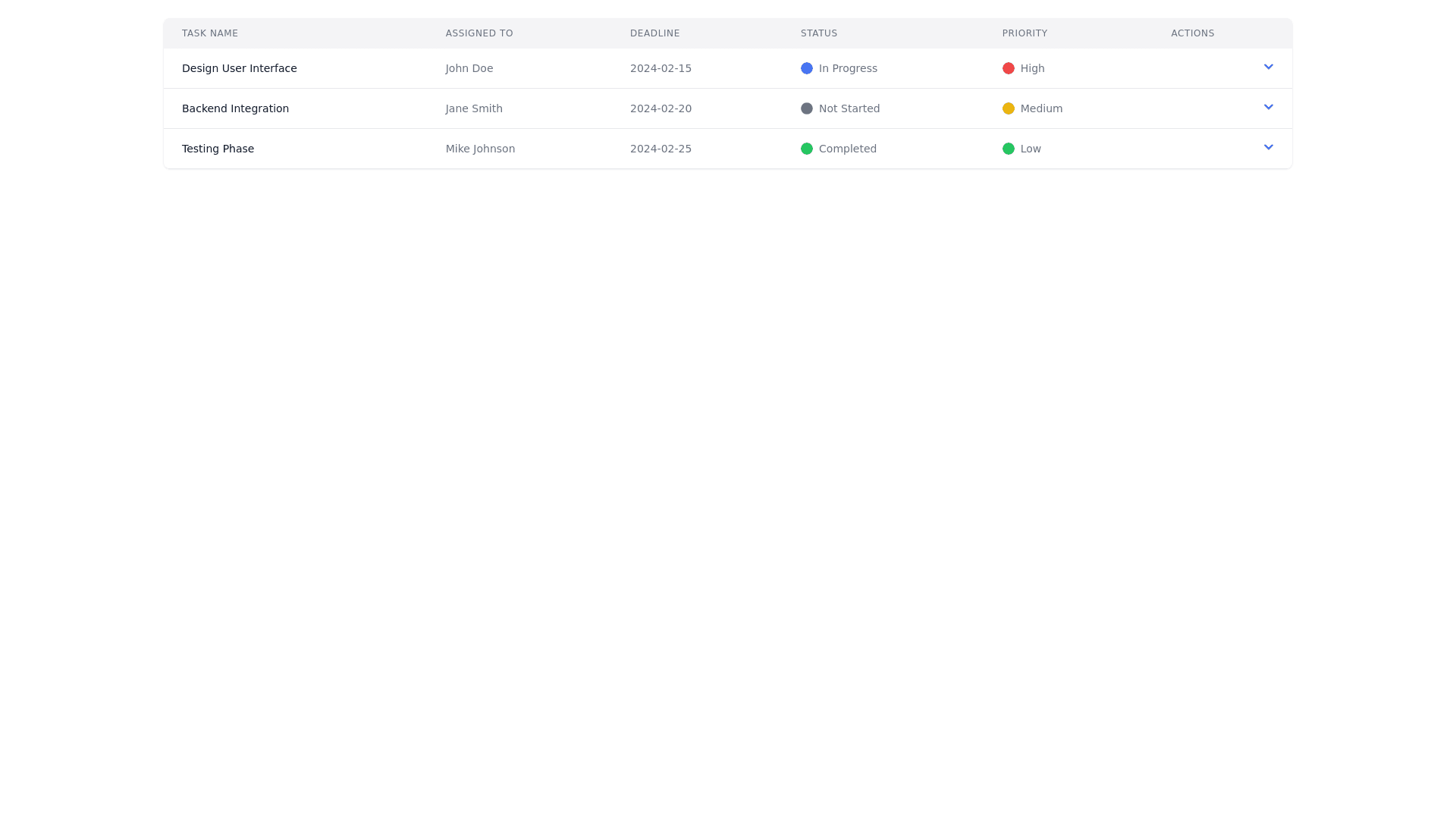Click the red High priority dot
Viewport: 1456px width, 819px height.
click(1009, 68)
